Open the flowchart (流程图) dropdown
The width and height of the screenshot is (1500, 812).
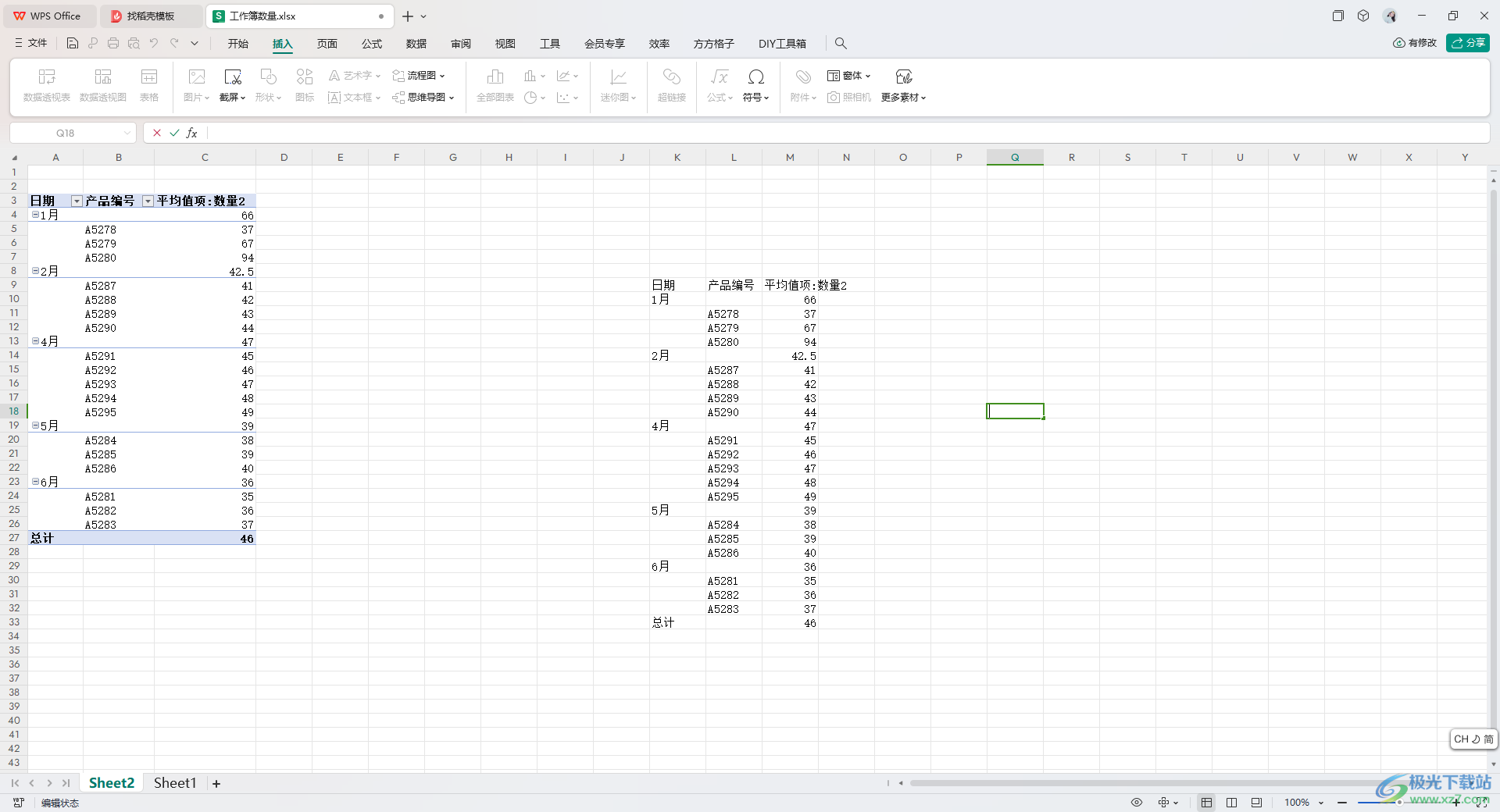coord(419,76)
